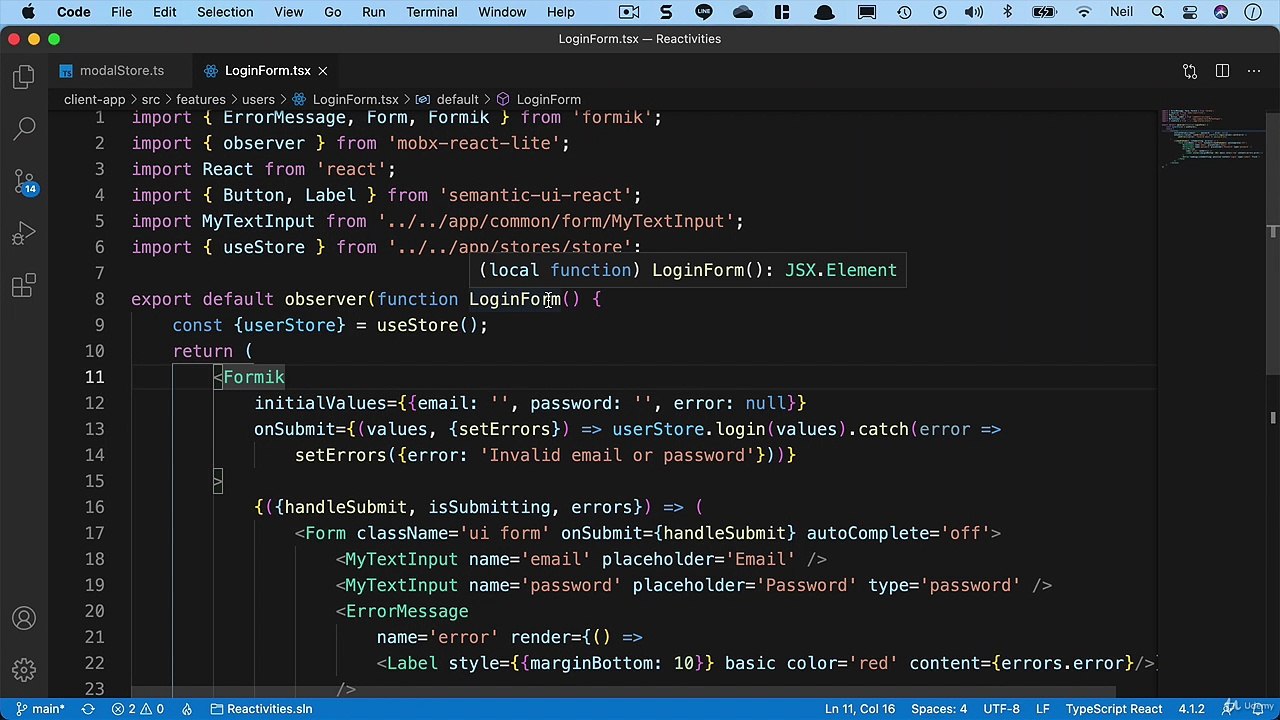Open the Extensions view
The height and width of the screenshot is (720, 1280).
tap(24, 287)
